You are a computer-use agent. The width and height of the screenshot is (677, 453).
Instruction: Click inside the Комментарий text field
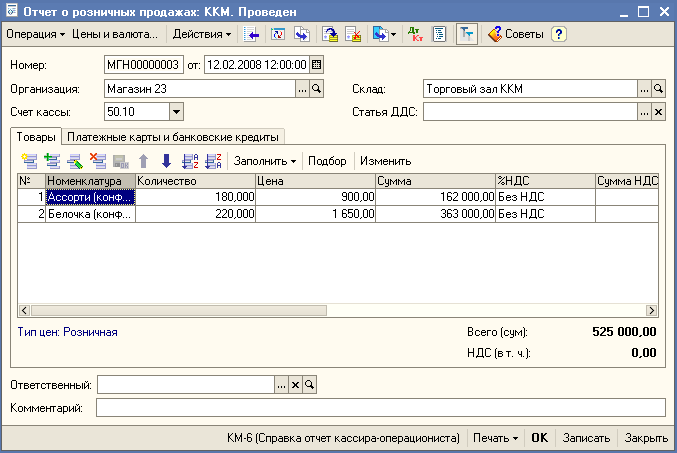click(x=380, y=407)
